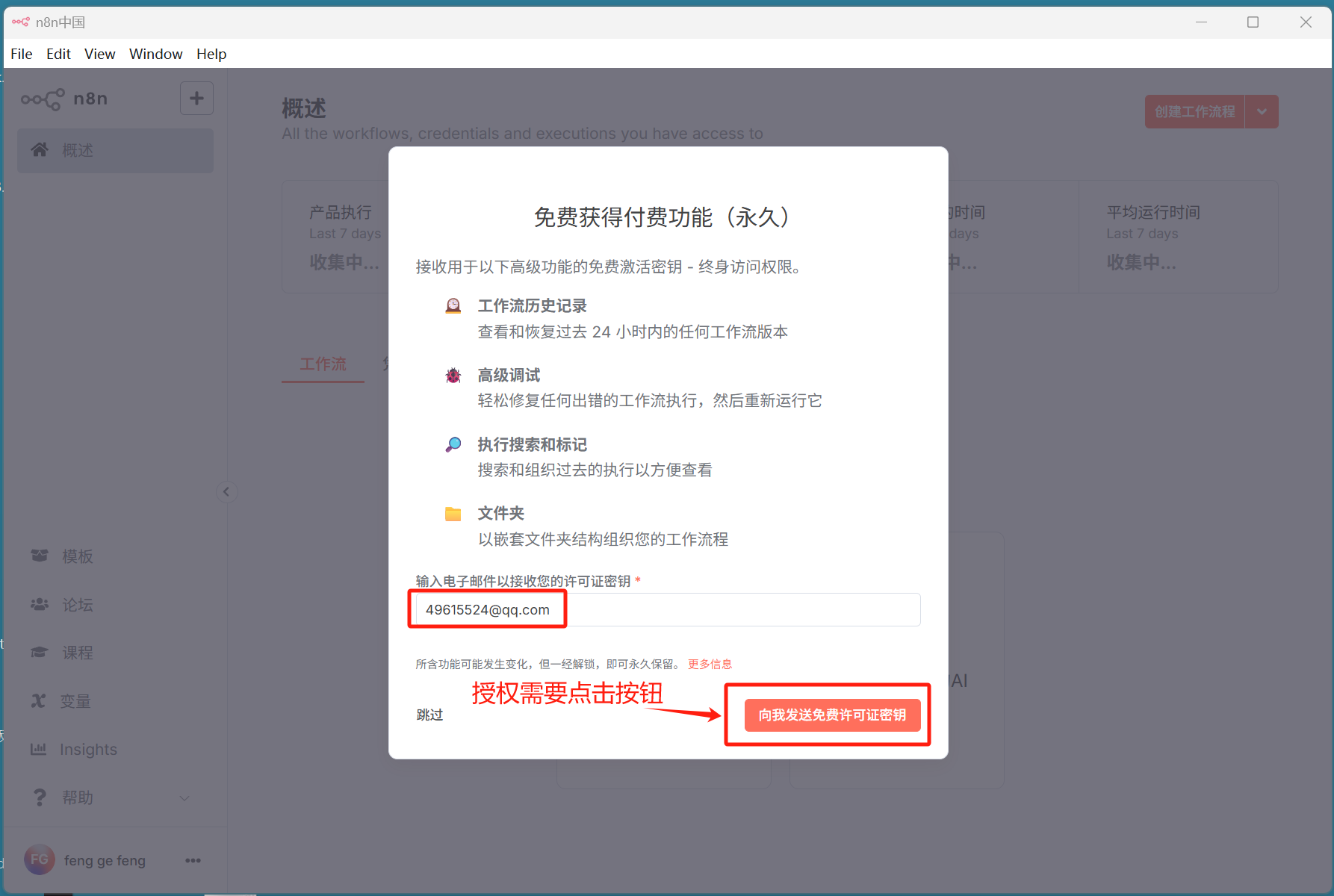Minimize the n8n中国 window
Viewport: 1334px width, 896px height.
[x=1201, y=22]
